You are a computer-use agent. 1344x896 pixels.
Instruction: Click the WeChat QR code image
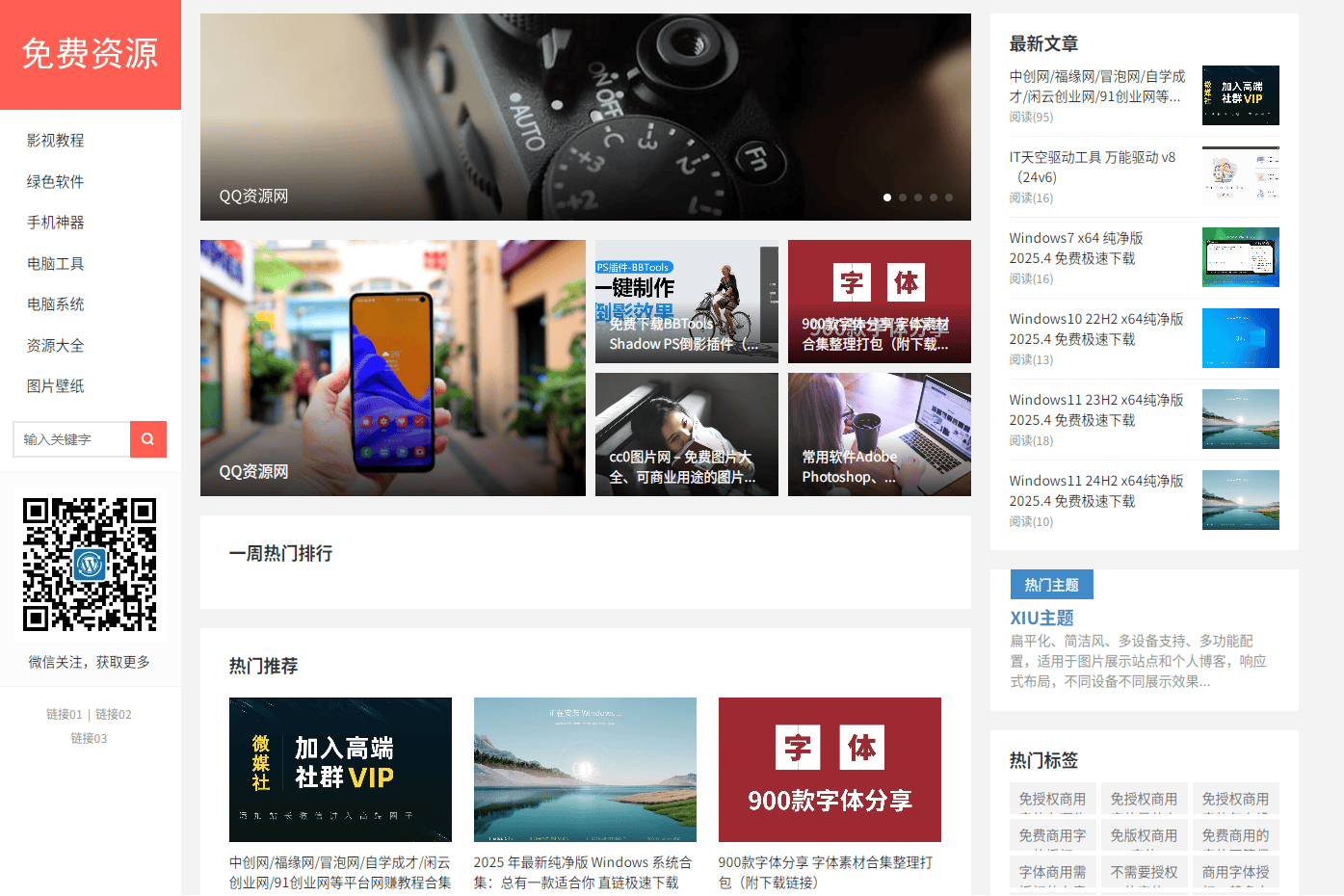click(90, 565)
